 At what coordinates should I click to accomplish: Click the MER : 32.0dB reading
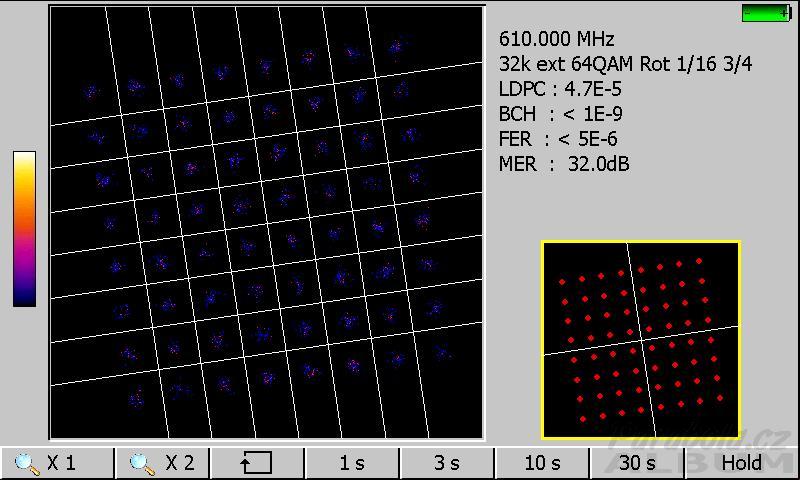pyautogui.click(x=564, y=164)
